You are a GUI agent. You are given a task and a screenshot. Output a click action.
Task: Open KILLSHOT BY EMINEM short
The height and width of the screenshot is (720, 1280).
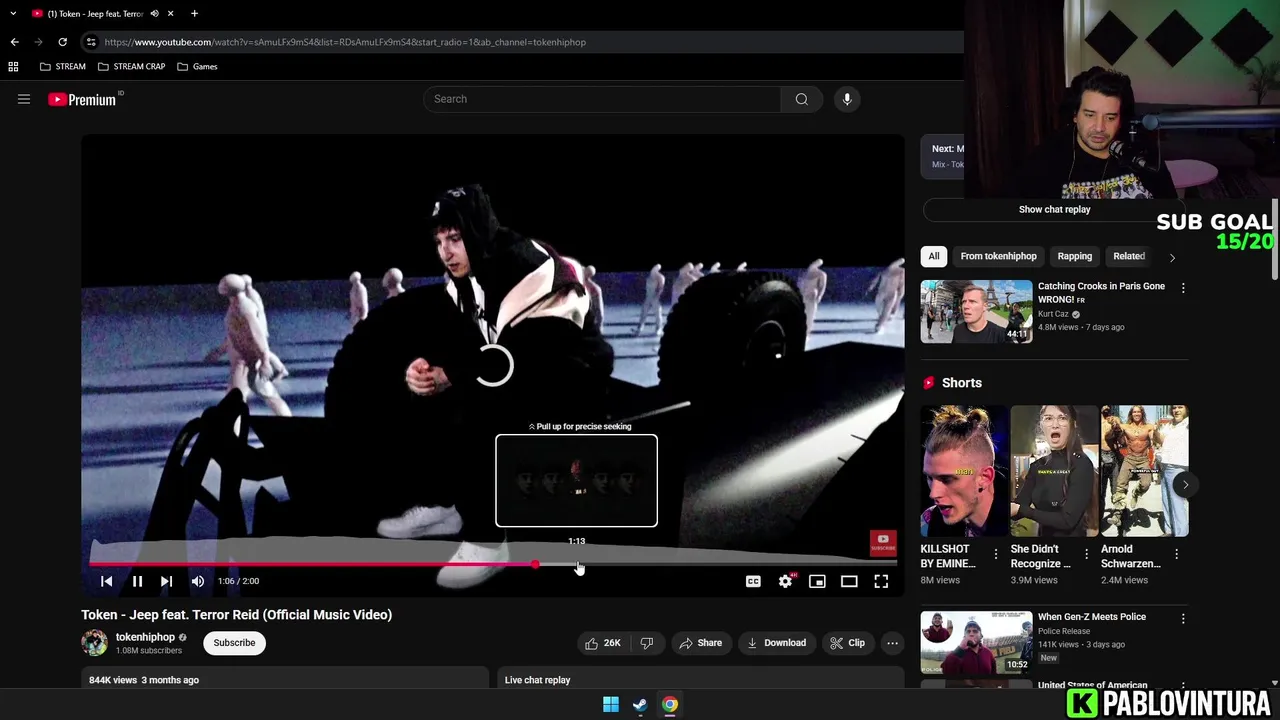pyautogui.click(x=964, y=471)
